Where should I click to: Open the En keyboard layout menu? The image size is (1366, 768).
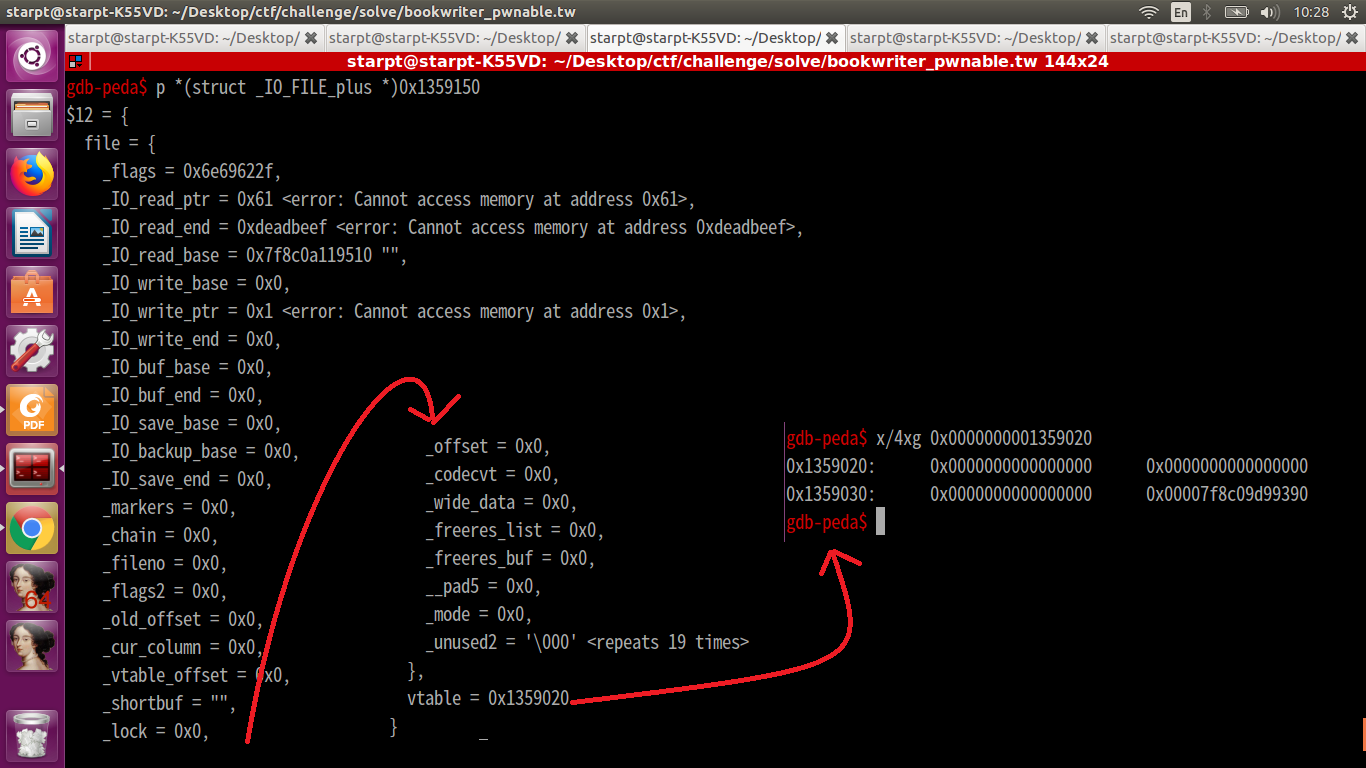[1180, 13]
